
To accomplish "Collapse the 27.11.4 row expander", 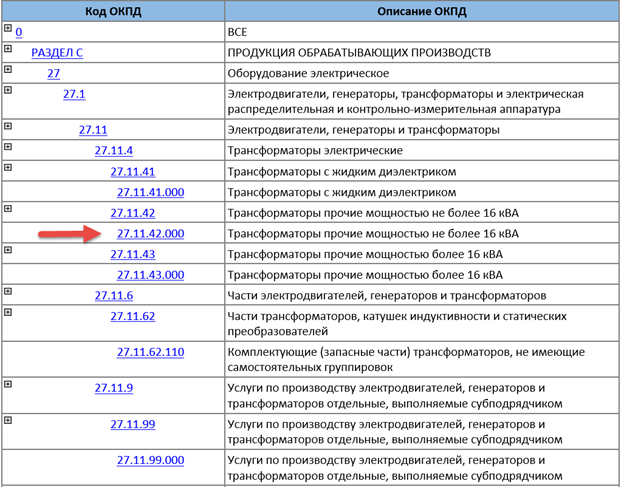I will coord(8,147).
